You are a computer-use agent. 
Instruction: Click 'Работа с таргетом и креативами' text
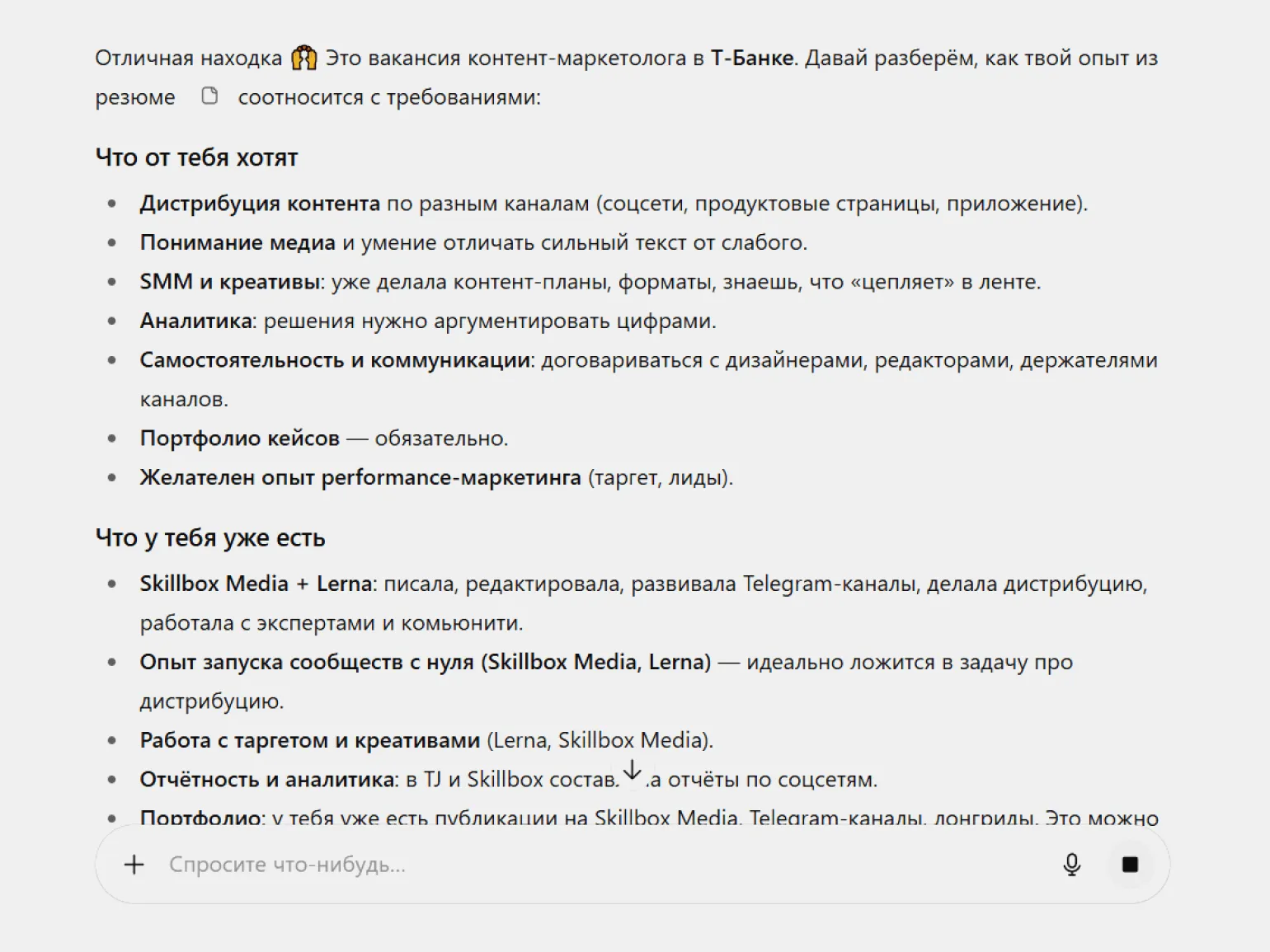point(309,740)
